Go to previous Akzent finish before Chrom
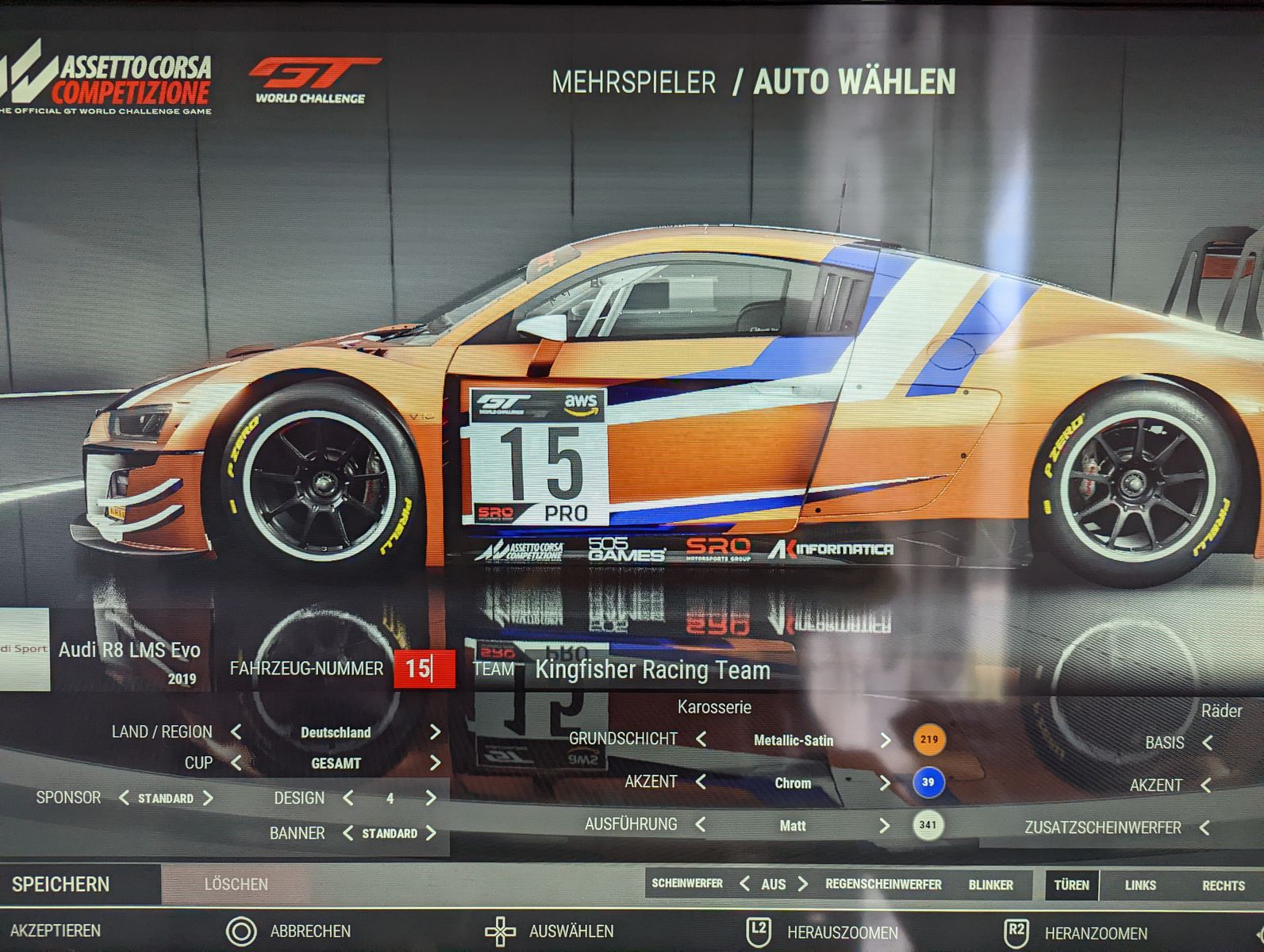 [701, 782]
